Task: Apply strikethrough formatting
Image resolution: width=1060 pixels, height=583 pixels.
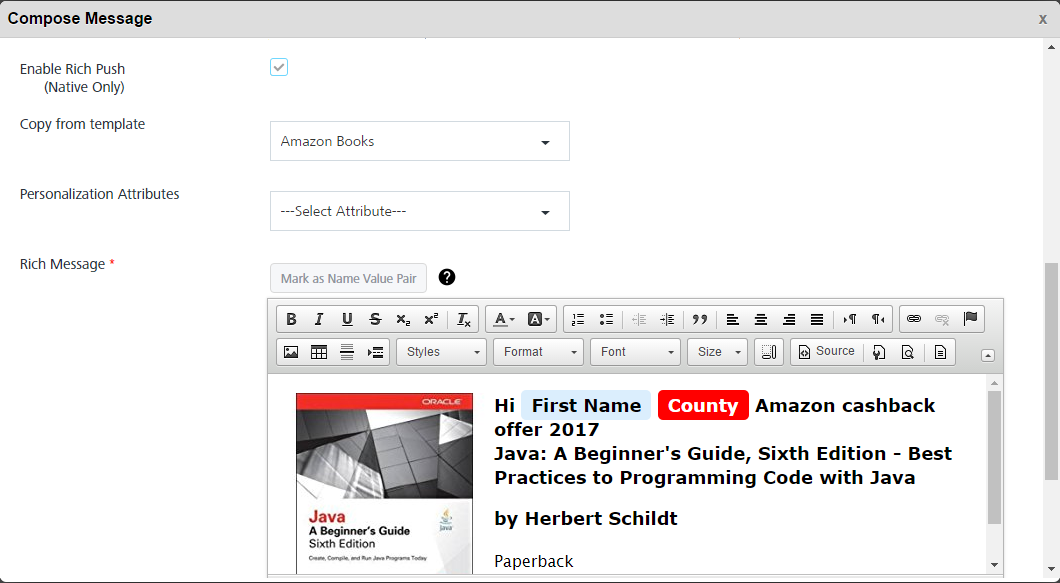Action: [375, 319]
